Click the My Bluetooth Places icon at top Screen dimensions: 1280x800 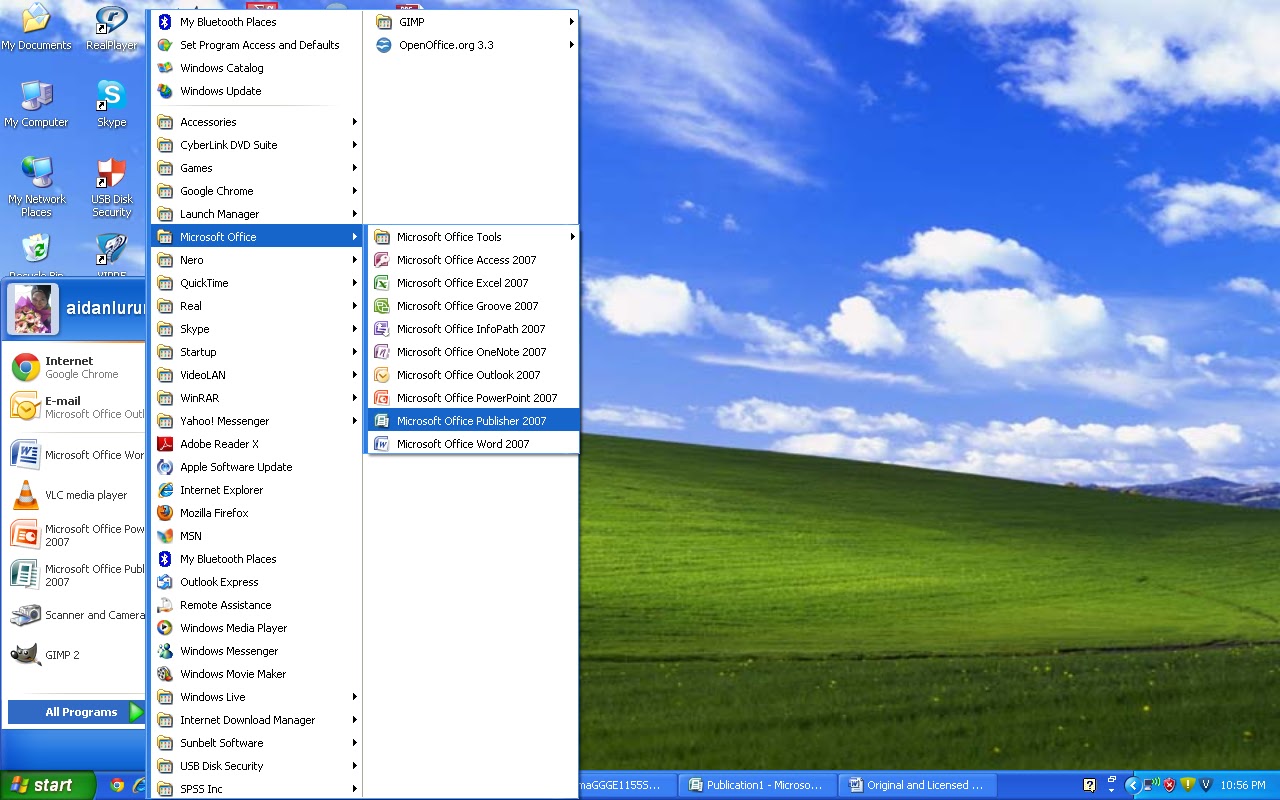pos(165,22)
